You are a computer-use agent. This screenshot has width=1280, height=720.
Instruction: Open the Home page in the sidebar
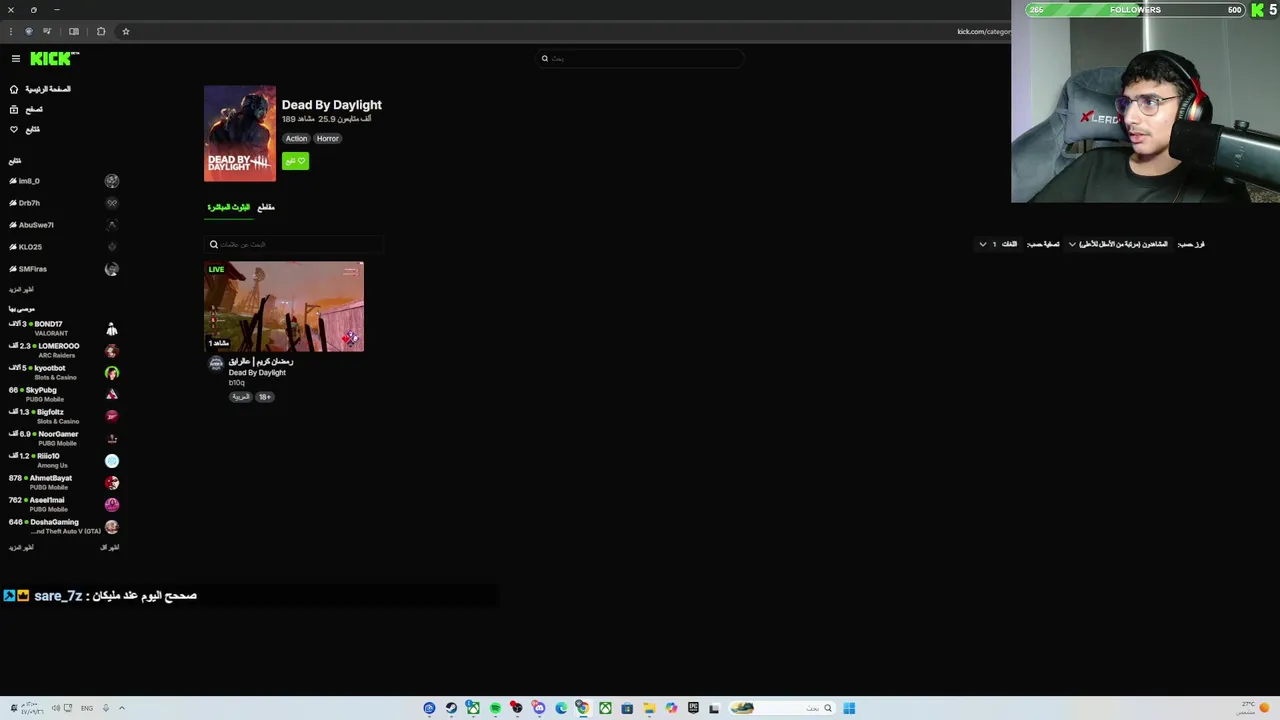point(40,89)
